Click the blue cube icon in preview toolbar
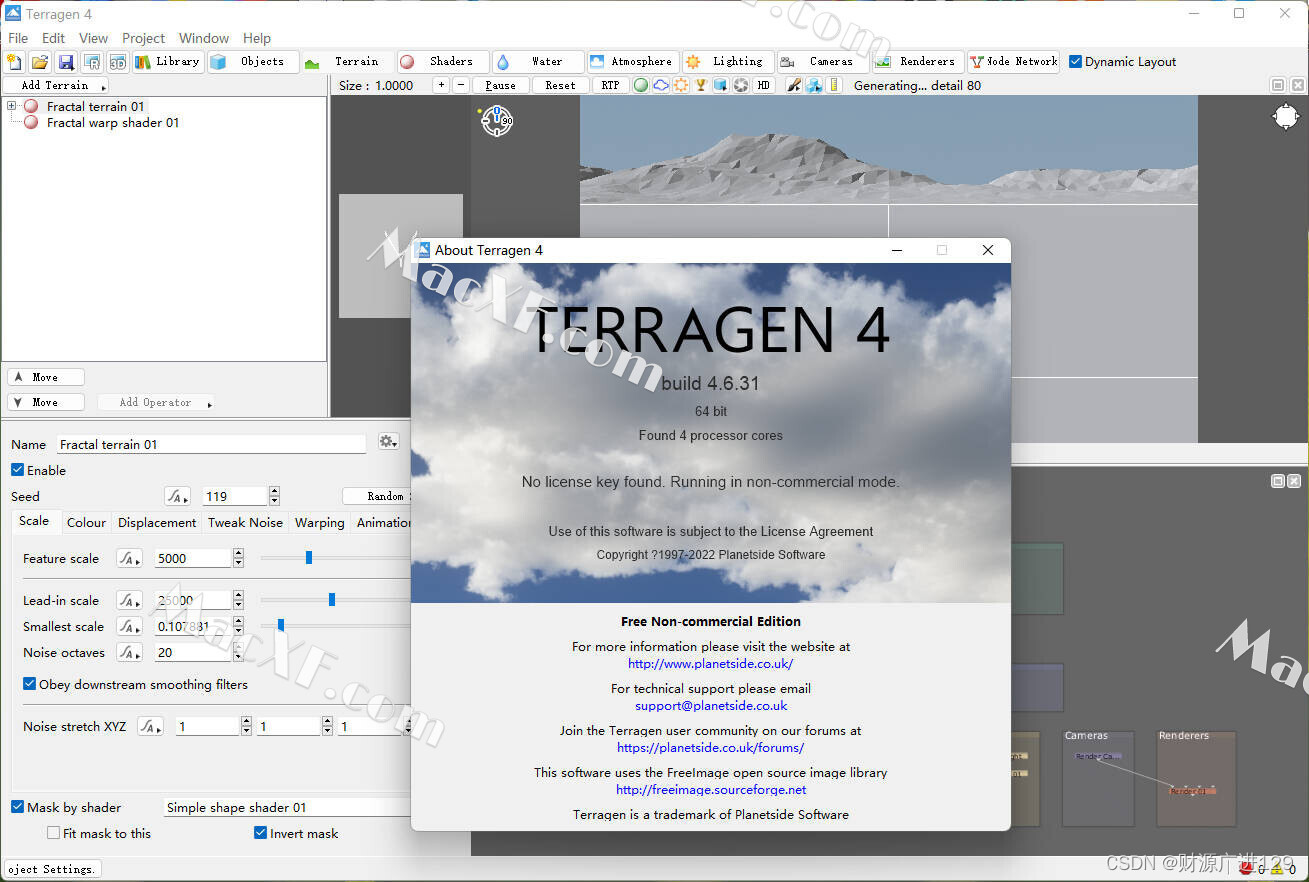The height and width of the screenshot is (882, 1309). pyautogui.click(x=720, y=85)
